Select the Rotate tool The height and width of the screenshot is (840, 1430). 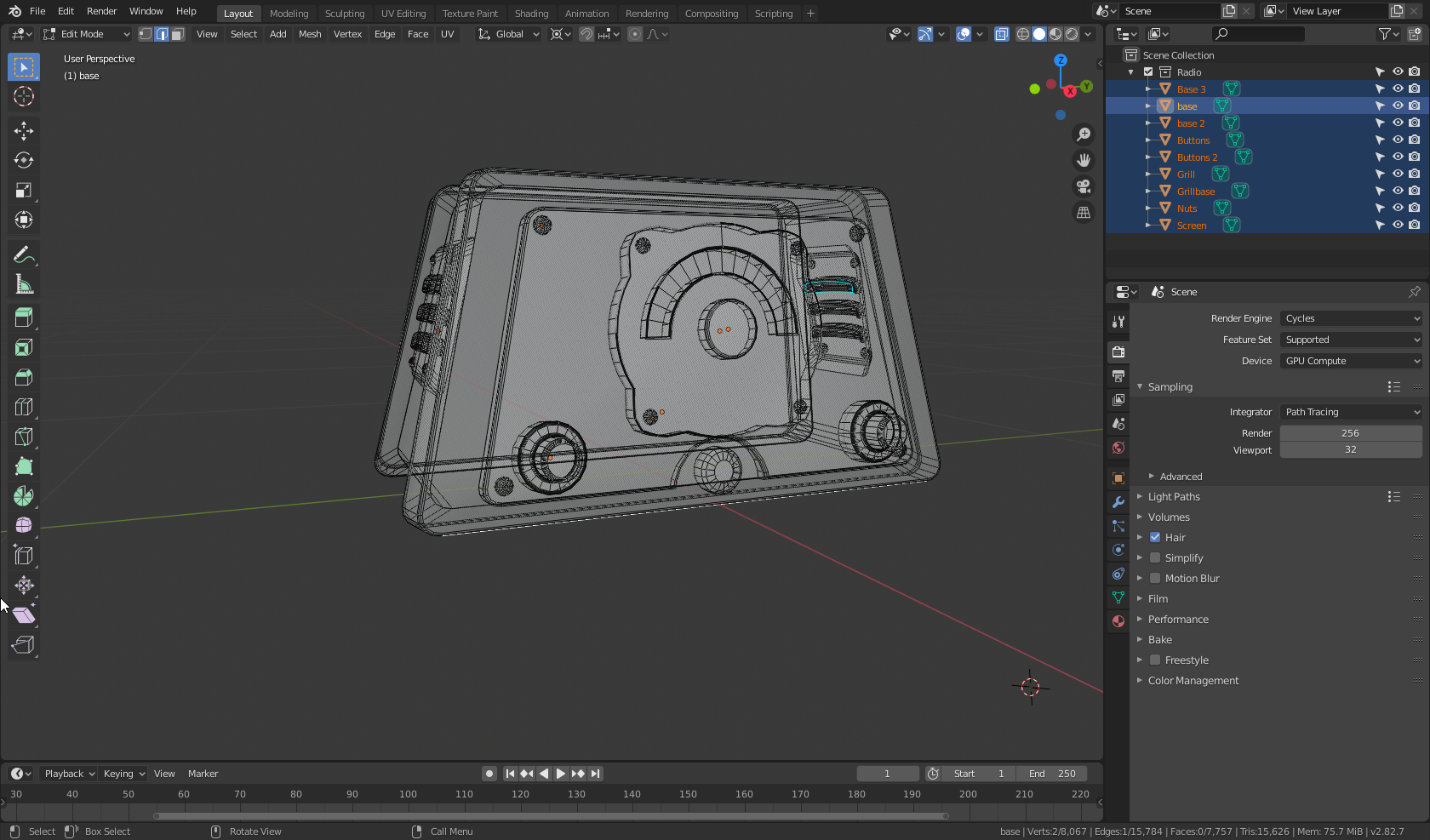coord(24,160)
